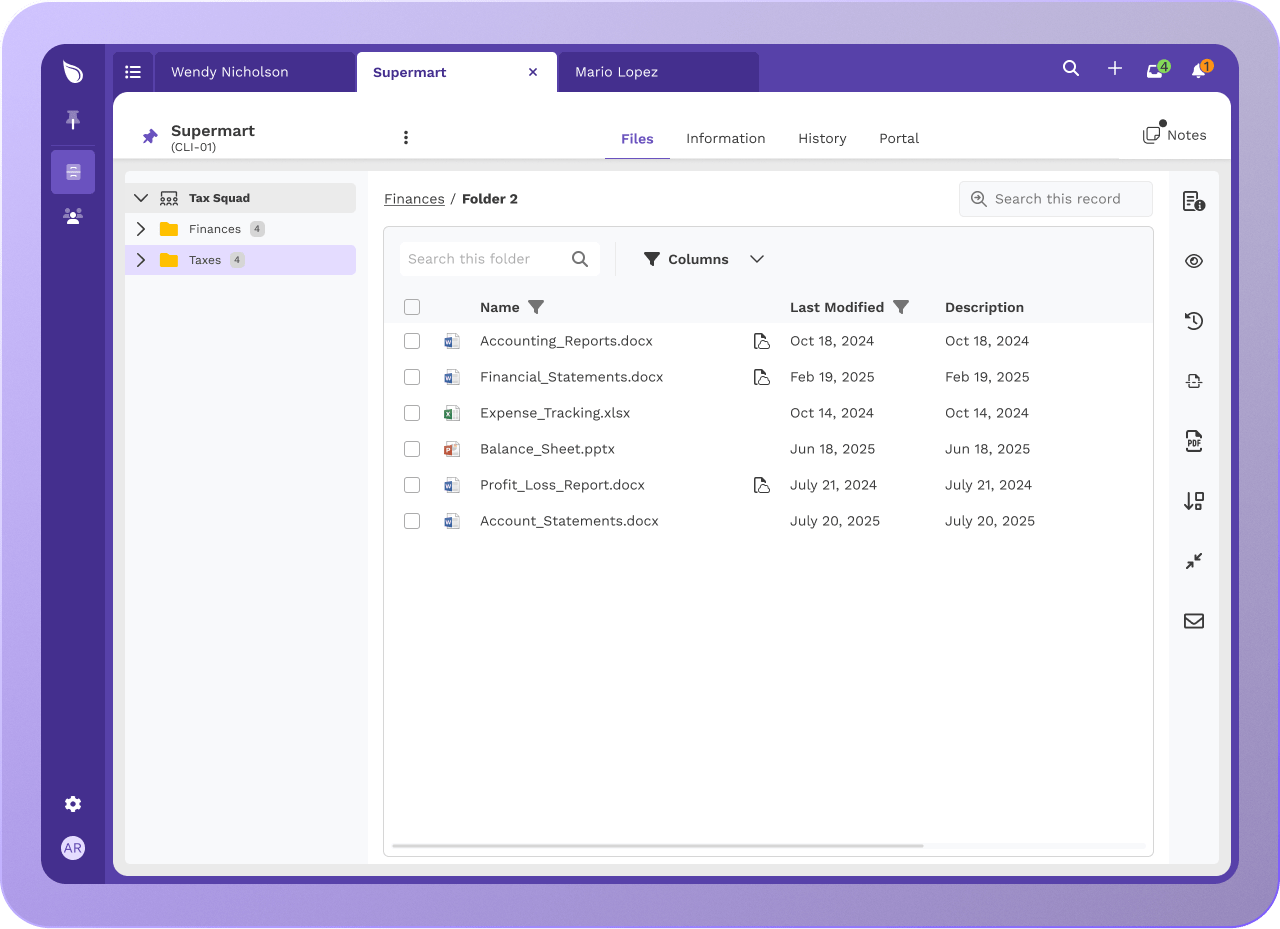Click the scan document icon in right toolbar
Image resolution: width=1280 pixels, height=929 pixels.
coord(1194,381)
